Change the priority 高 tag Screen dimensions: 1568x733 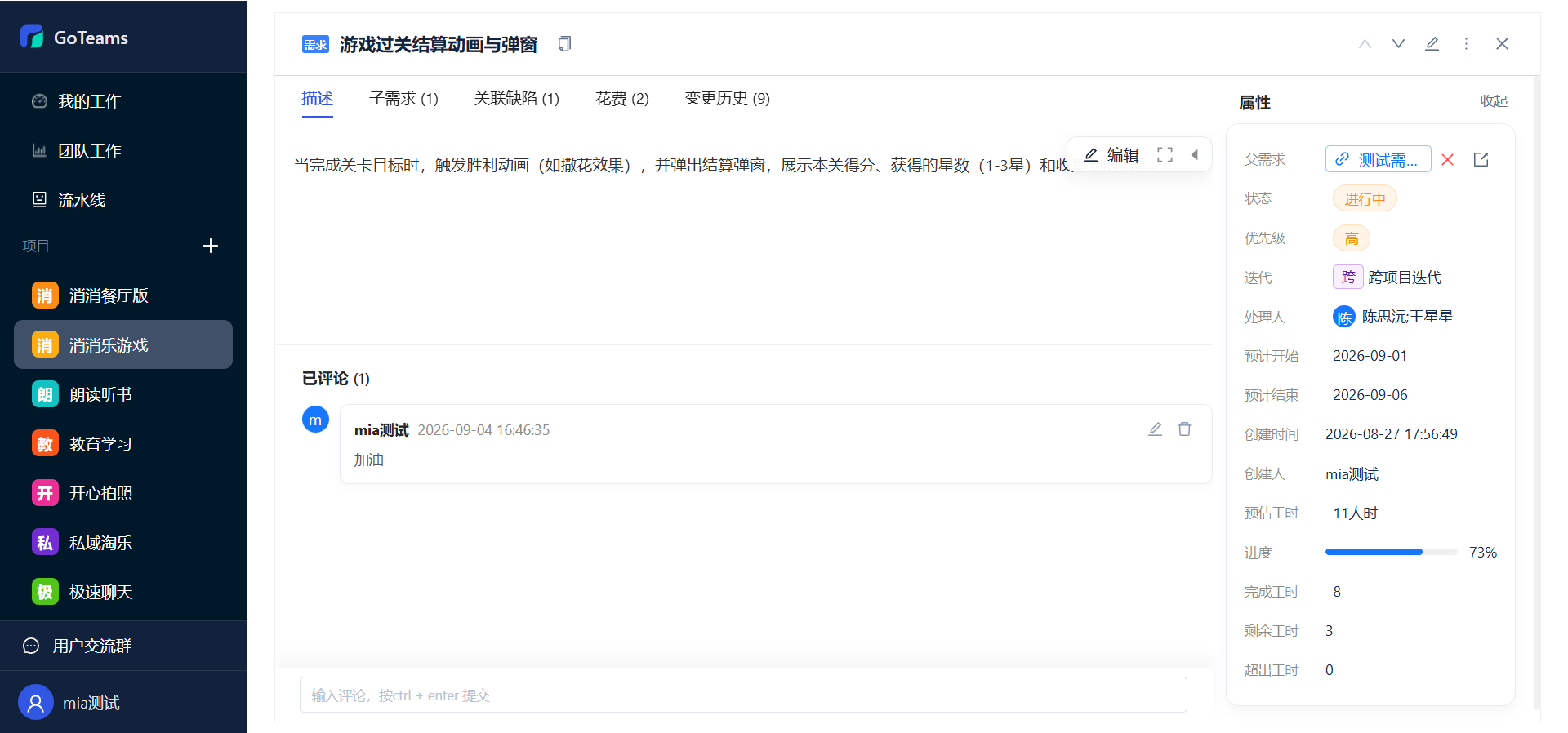(1352, 238)
